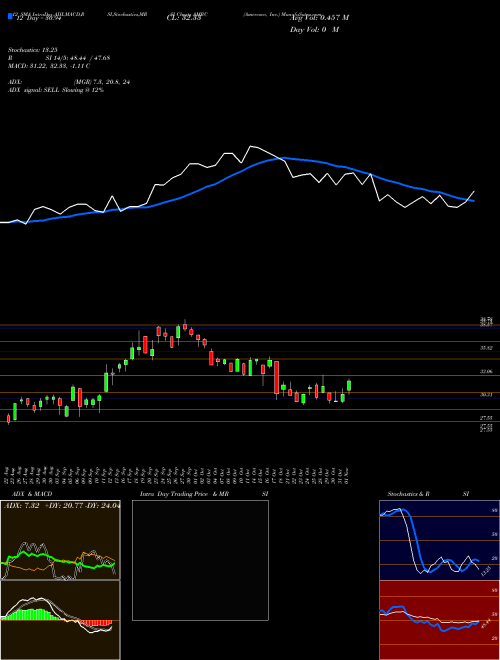Image resolution: width=500 pixels, height=660 pixels.
Task: Open the MACD histogram chart panel
Action: click(x=60, y=620)
